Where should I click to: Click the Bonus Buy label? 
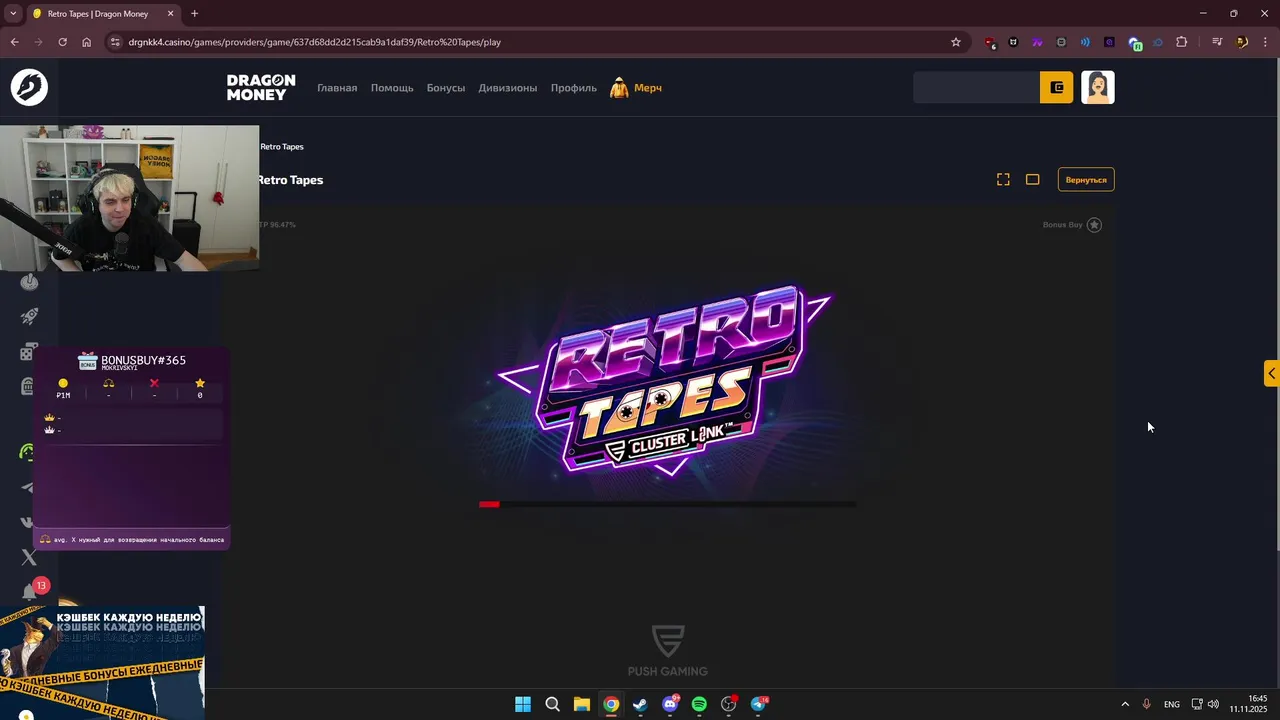click(x=1062, y=225)
